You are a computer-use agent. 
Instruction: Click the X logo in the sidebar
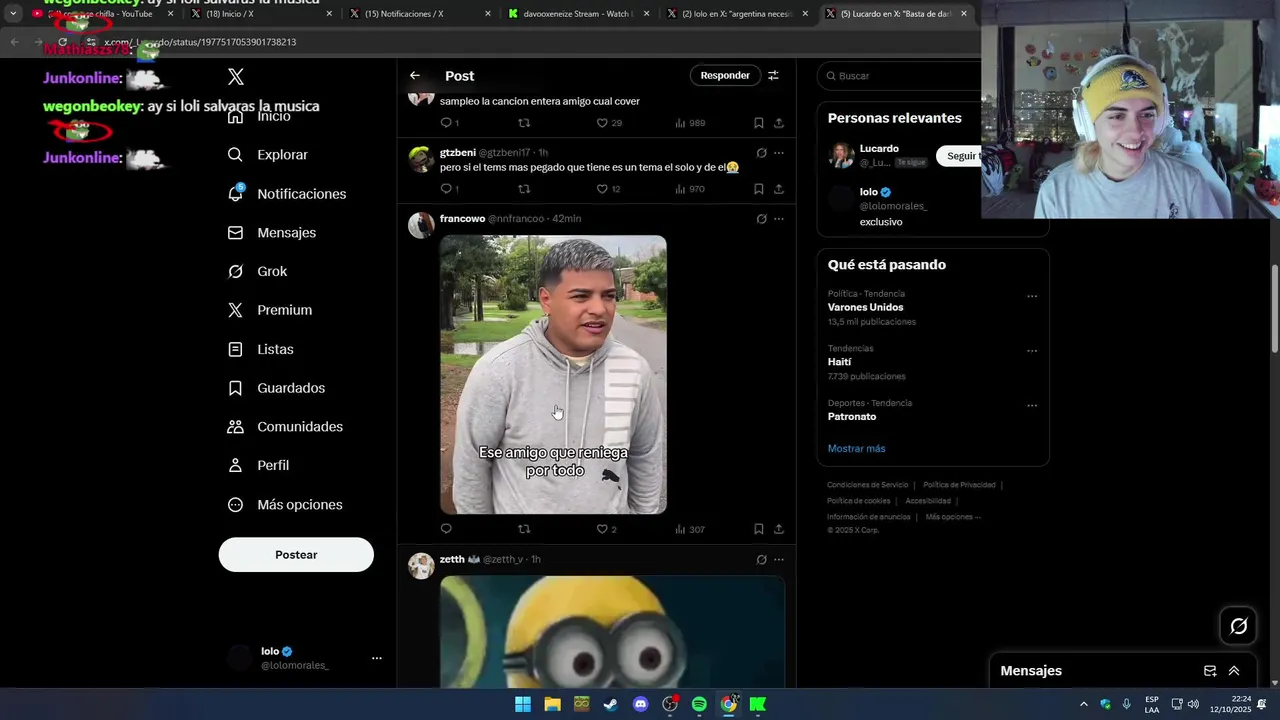pos(236,77)
